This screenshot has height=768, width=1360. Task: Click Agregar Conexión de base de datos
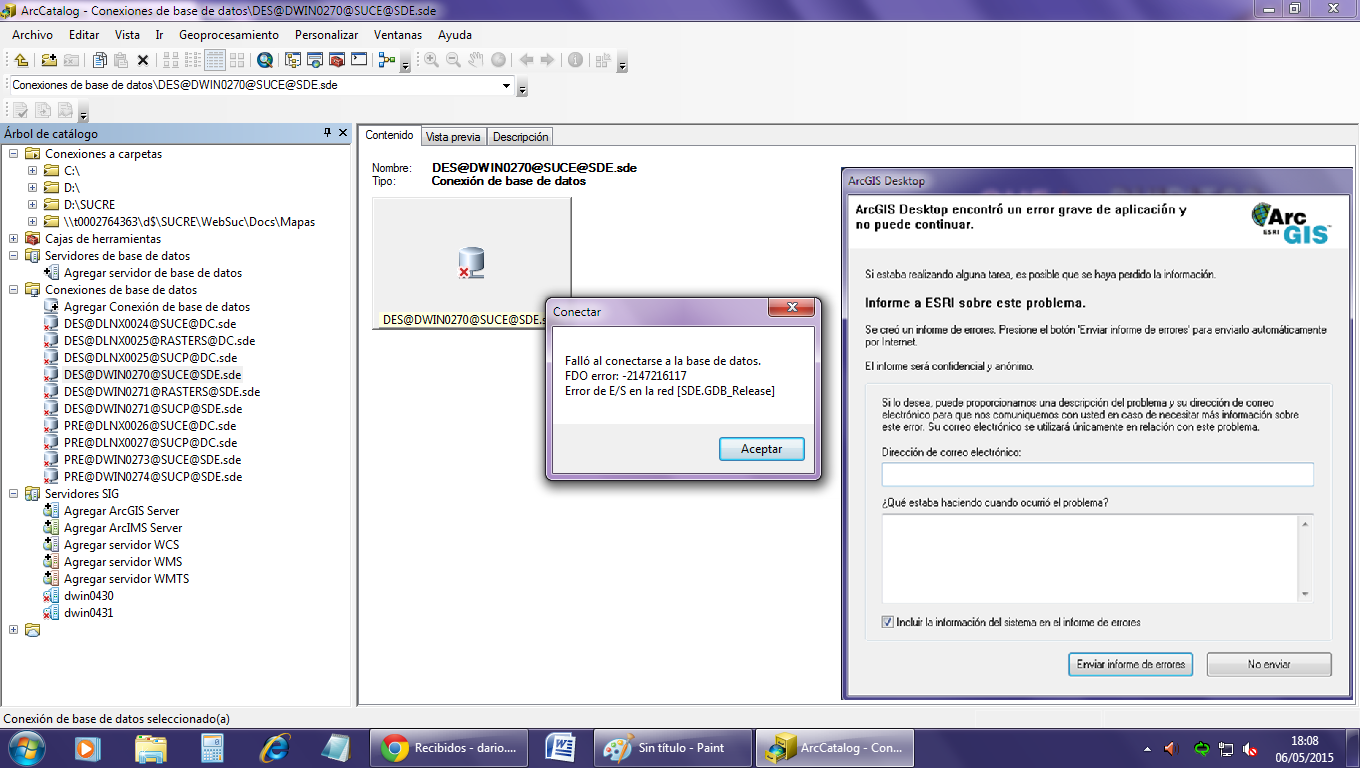(x=157, y=307)
